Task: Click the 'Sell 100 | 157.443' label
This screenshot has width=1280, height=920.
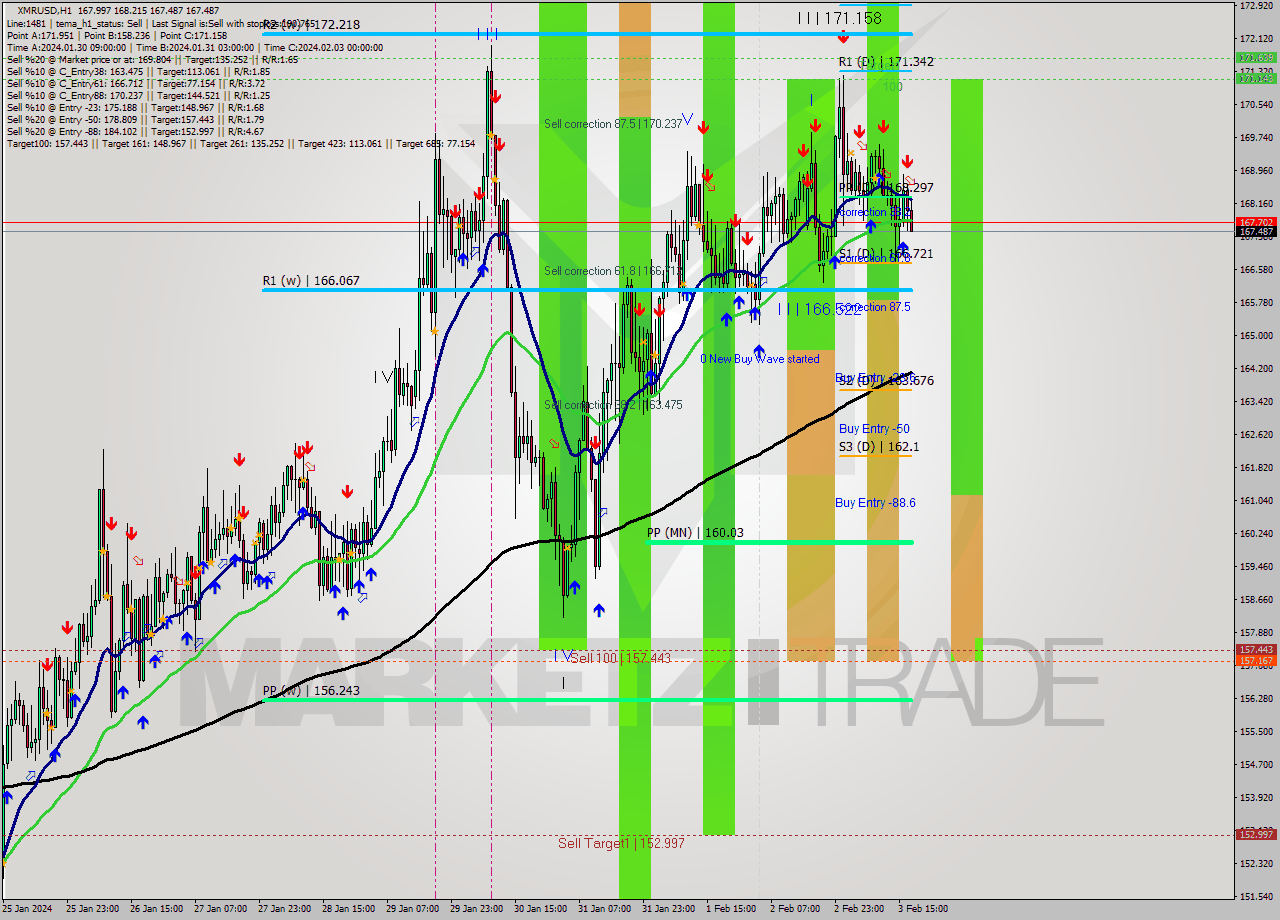Action: pos(621,658)
